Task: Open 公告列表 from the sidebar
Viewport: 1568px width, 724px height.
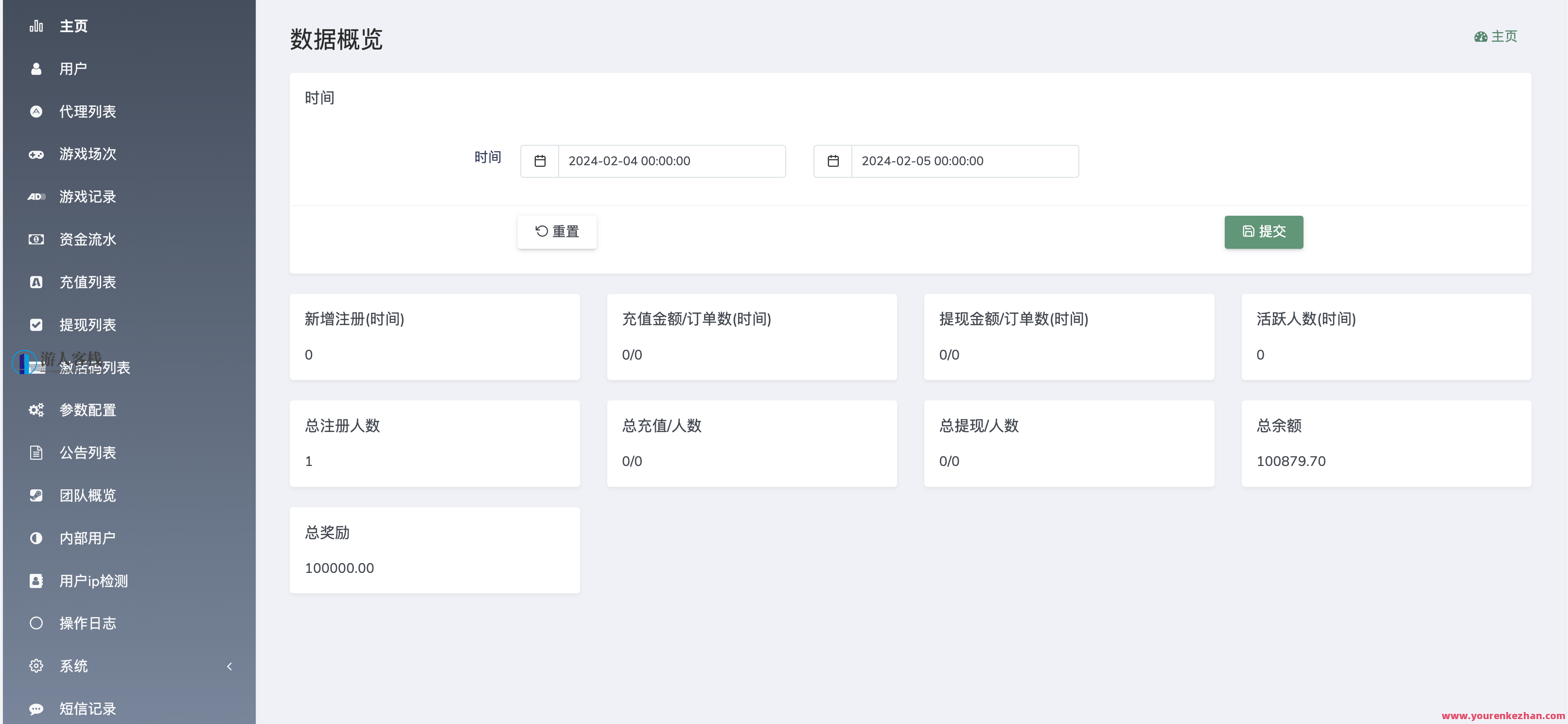Action: (x=88, y=453)
